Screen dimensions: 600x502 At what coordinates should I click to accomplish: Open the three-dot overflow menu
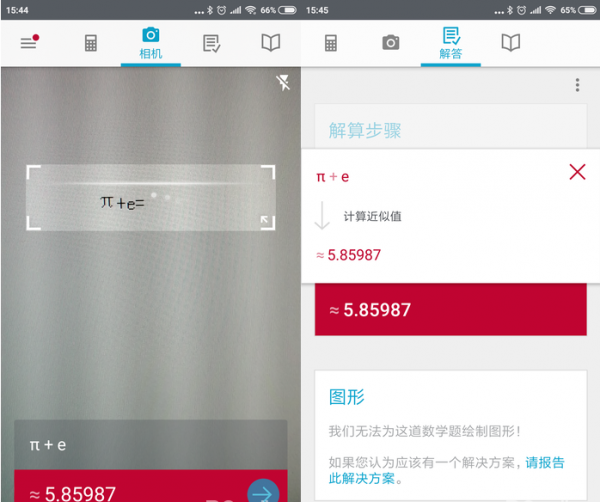pos(577,85)
